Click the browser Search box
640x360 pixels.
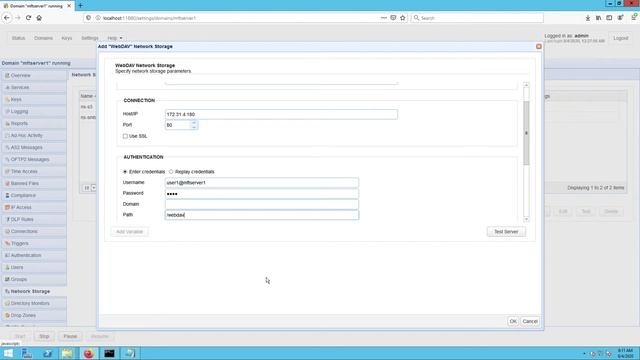point(477,18)
